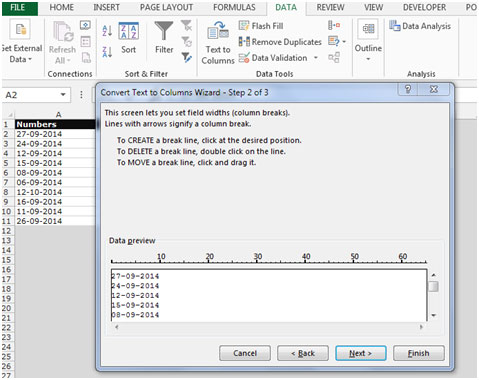Click preview line 24-09-2014
479x380 pixels.
(x=135, y=286)
